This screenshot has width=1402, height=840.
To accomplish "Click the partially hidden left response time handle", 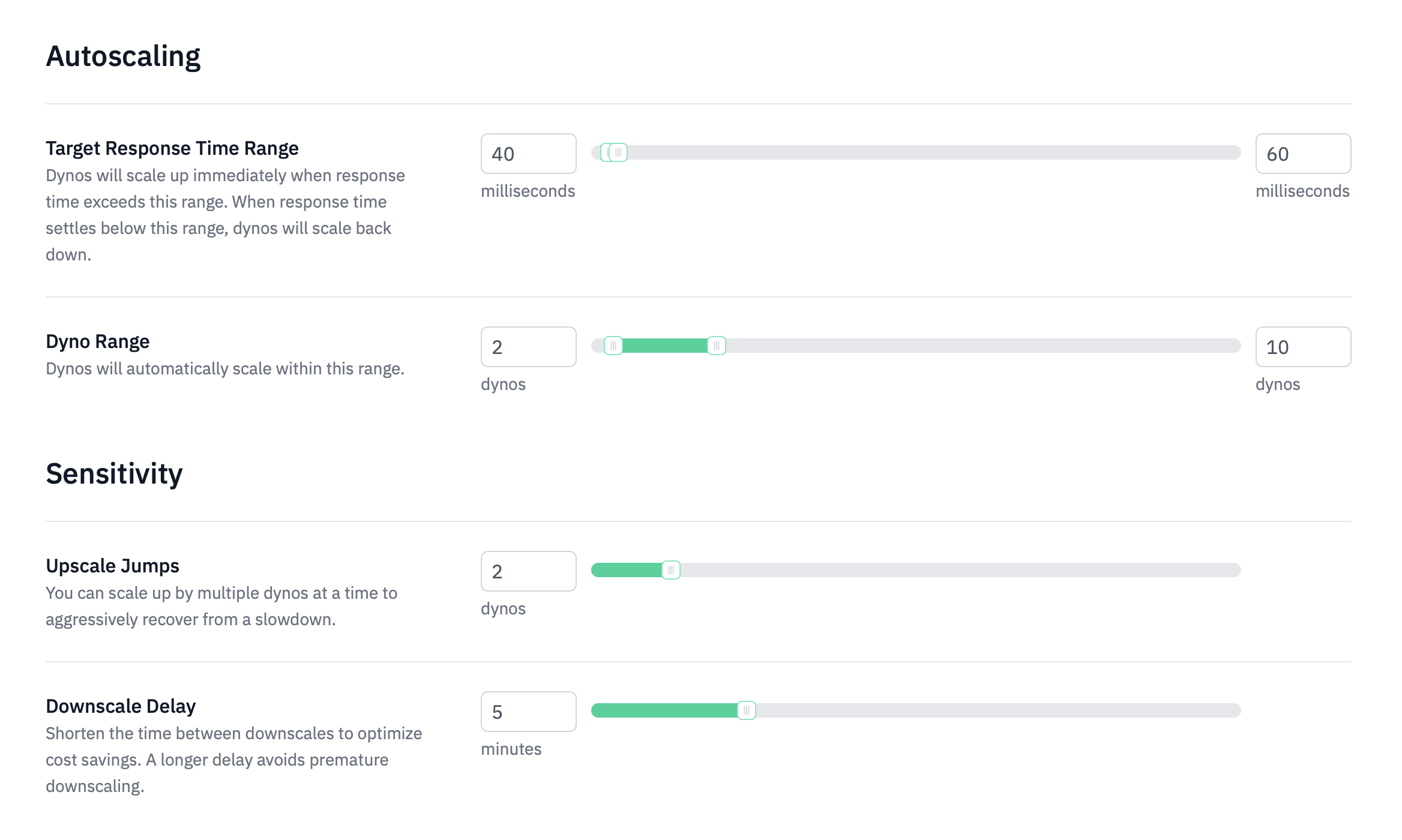I will [x=604, y=152].
